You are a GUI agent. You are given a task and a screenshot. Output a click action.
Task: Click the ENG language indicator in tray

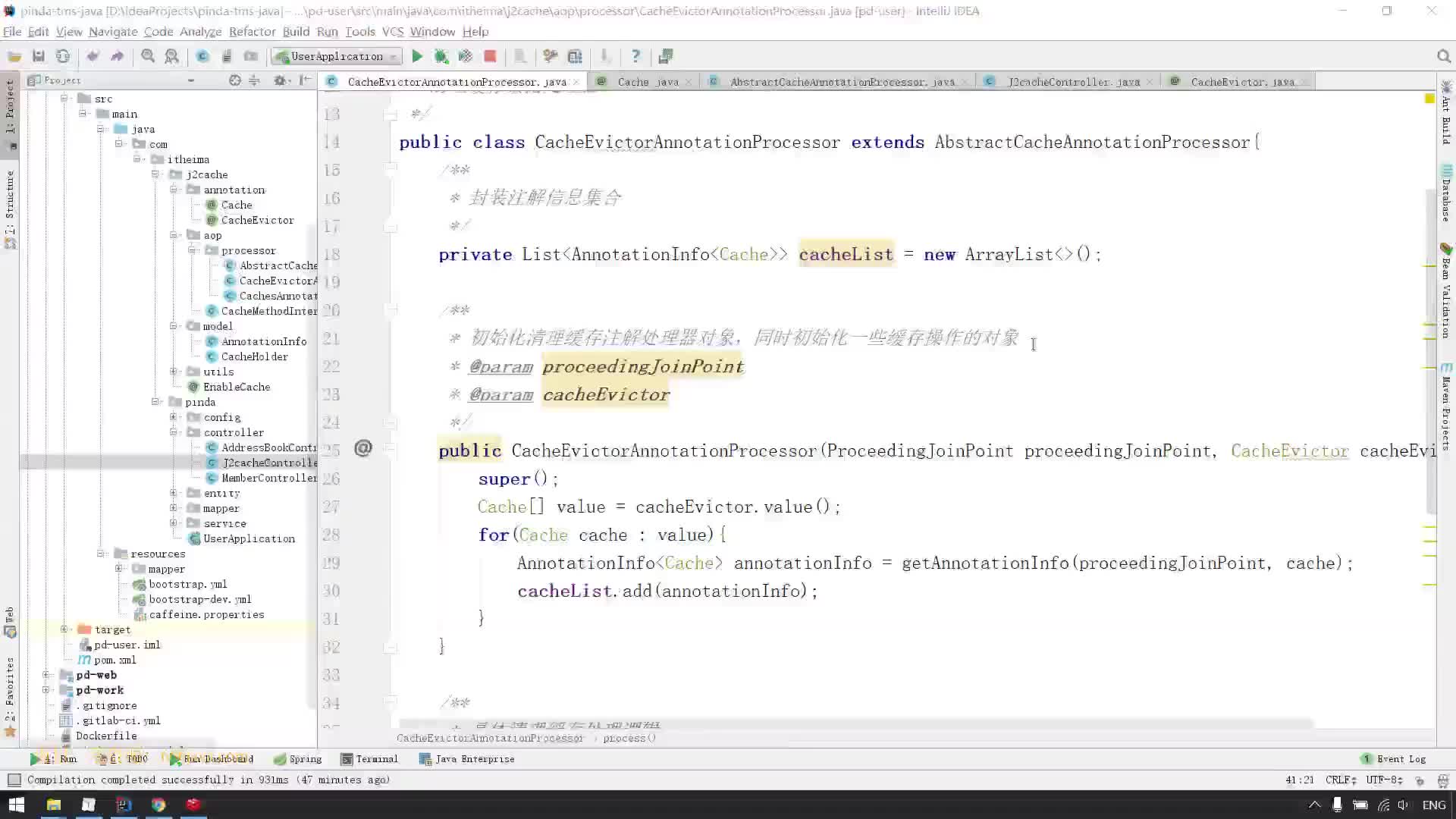point(1433,805)
